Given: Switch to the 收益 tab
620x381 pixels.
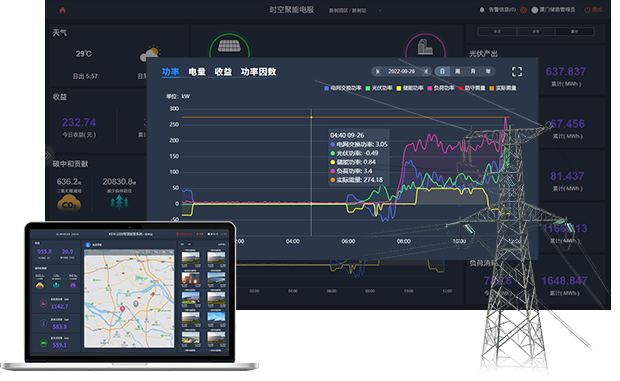Looking at the screenshot, I should [223, 72].
